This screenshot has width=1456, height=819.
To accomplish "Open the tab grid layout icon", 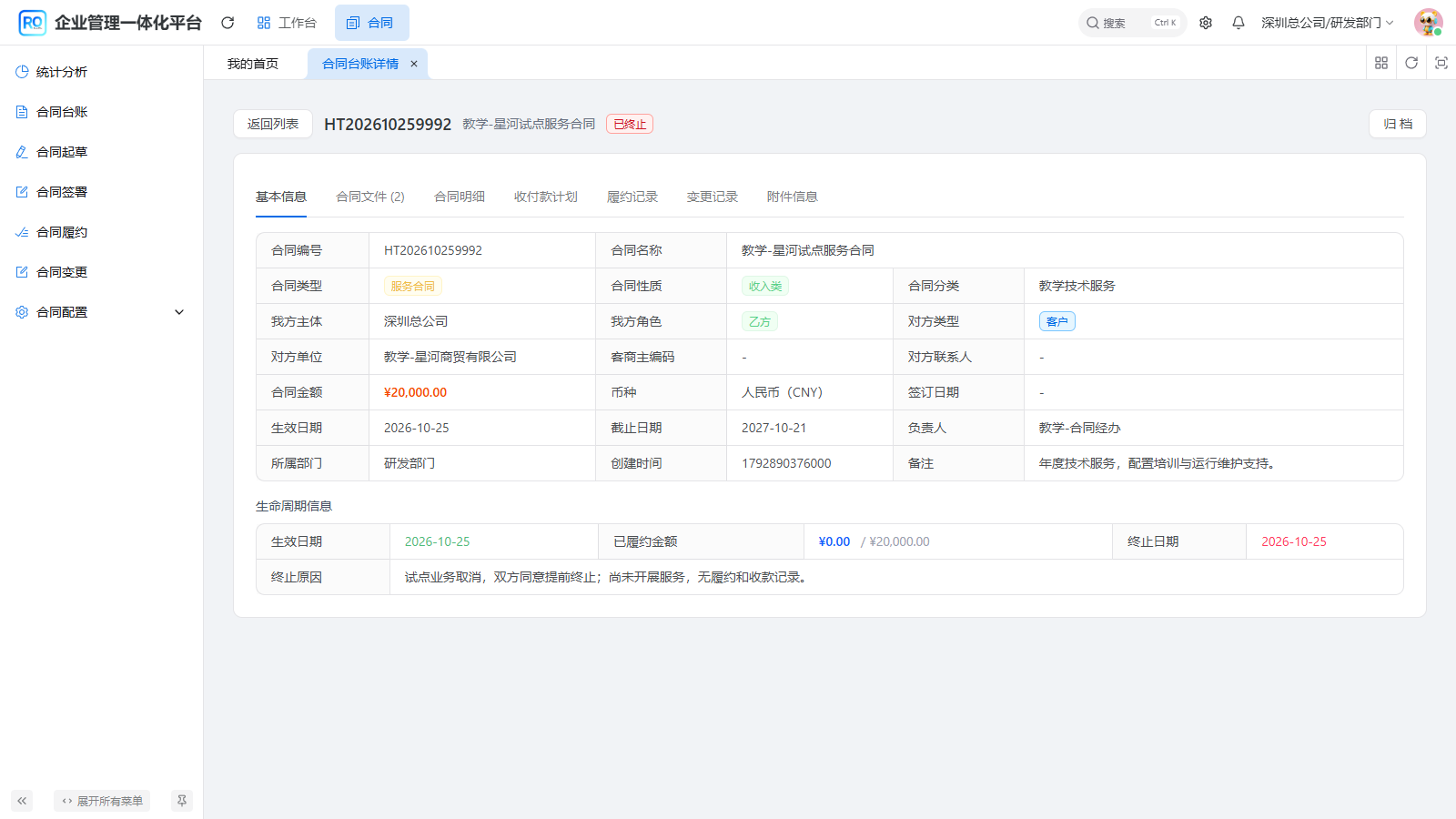I will pos(1381,63).
